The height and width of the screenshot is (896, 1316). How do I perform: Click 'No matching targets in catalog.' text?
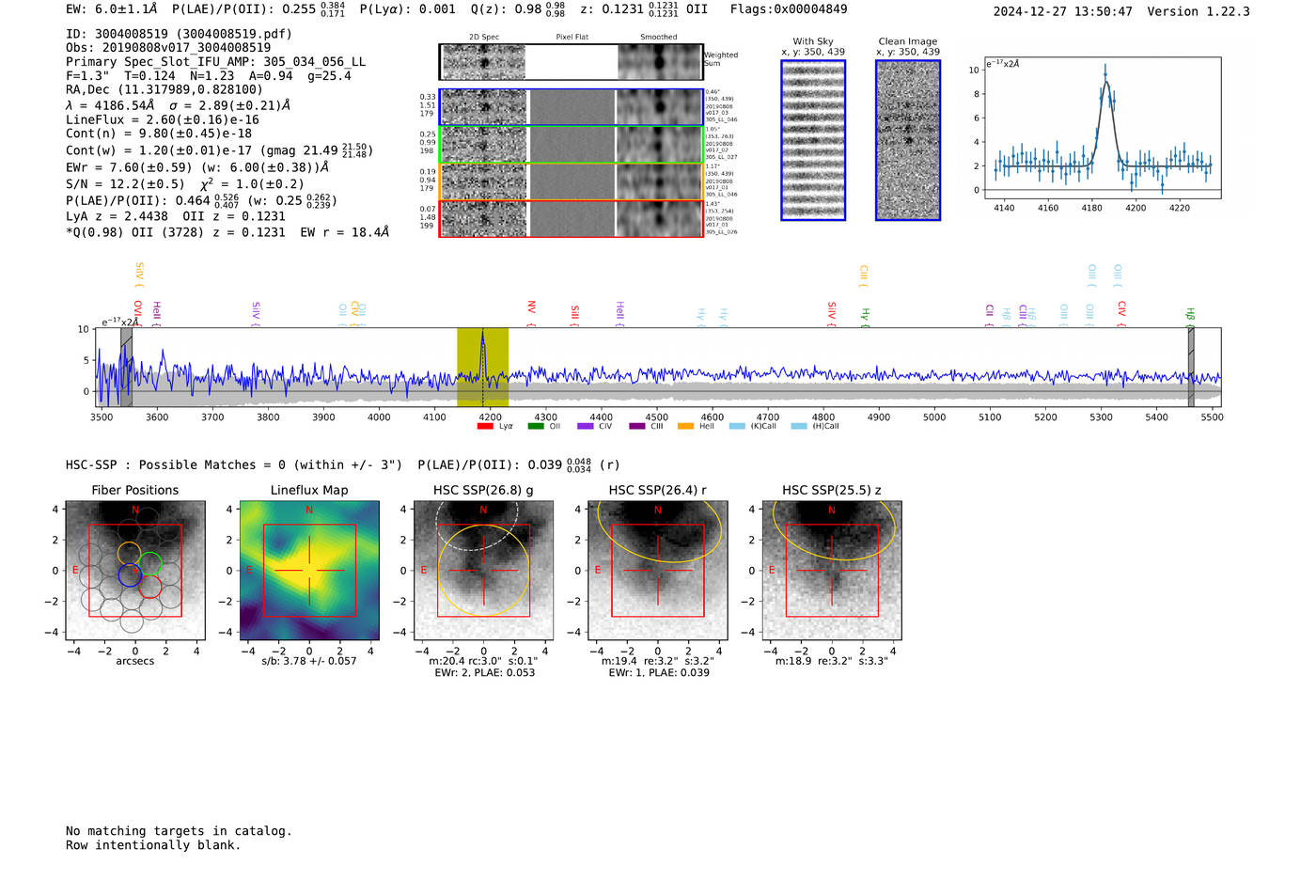(179, 831)
